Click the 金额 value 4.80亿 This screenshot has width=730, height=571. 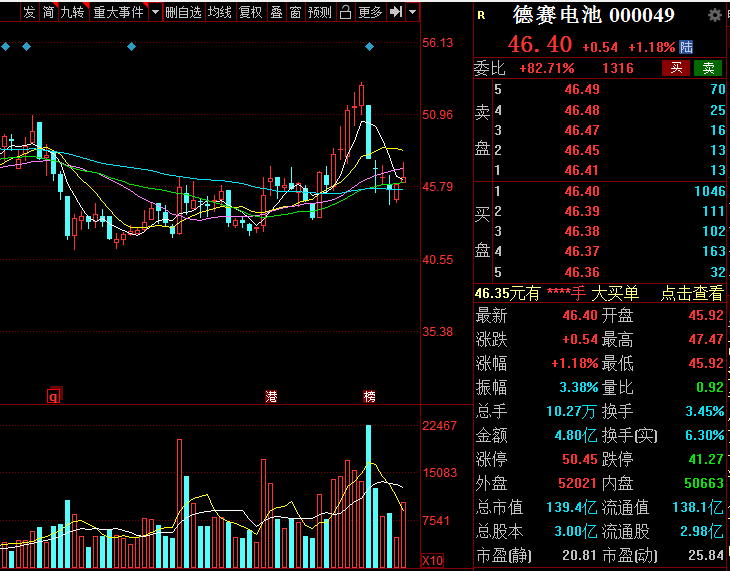(x=576, y=435)
